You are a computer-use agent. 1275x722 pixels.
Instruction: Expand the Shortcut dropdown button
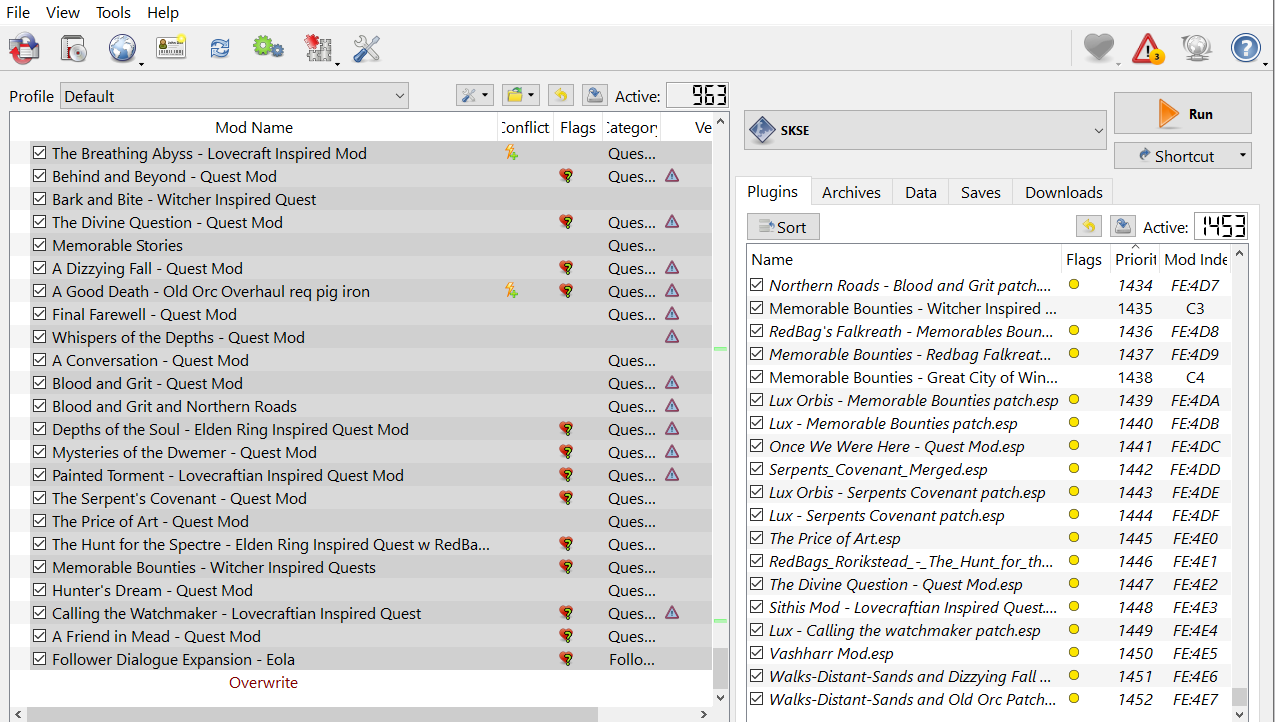(1243, 156)
